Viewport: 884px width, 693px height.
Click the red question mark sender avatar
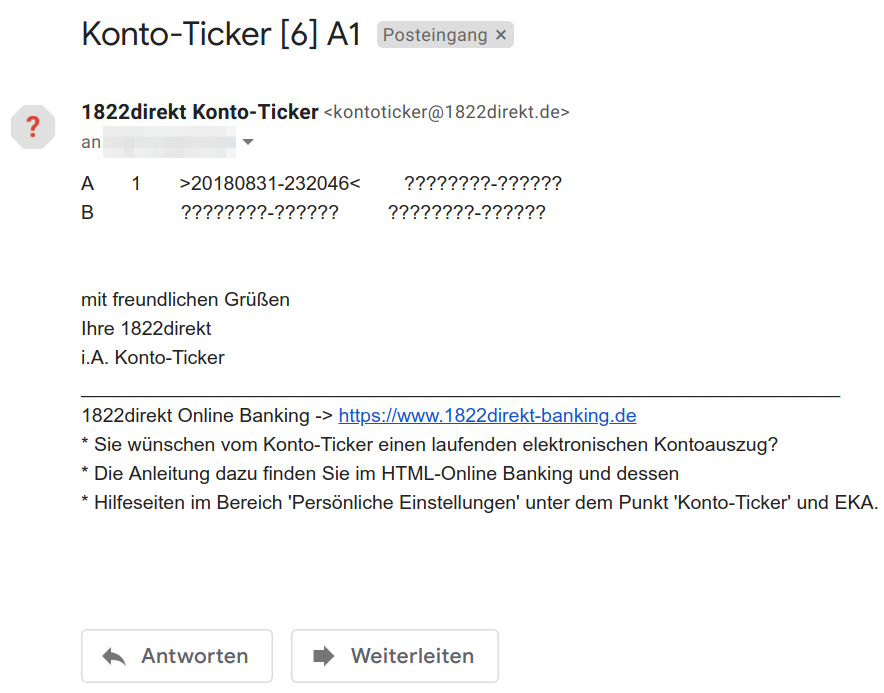click(x=33, y=127)
